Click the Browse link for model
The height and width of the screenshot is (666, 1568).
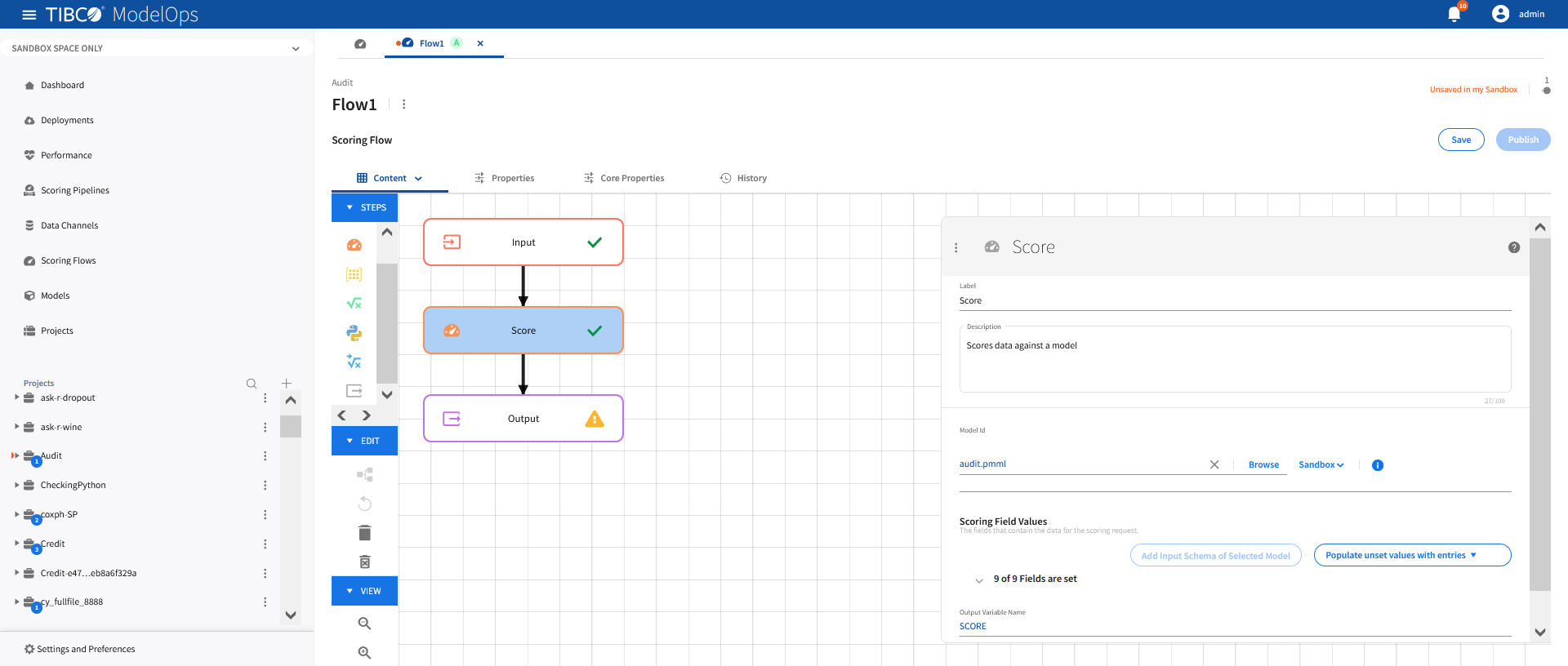[x=1263, y=464]
